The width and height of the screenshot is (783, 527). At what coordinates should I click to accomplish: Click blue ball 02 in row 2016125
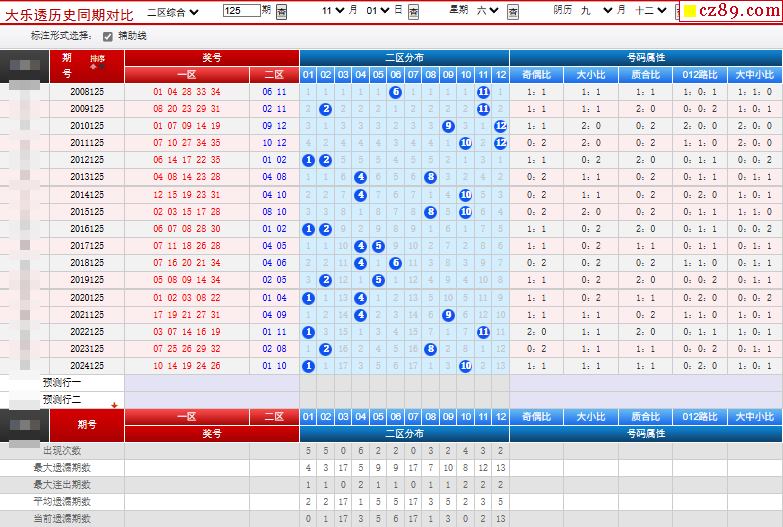click(326, 229)
